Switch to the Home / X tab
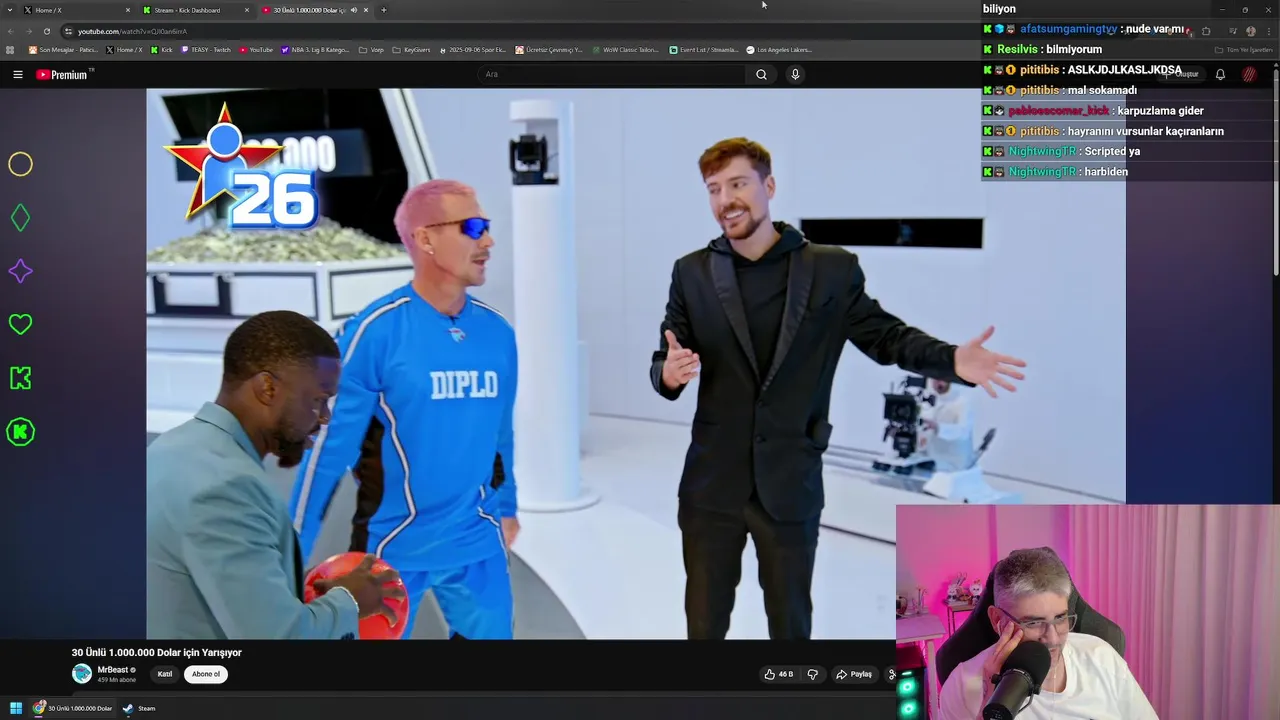Screen dimensions: 1280x720 click(x=77, y=10)
